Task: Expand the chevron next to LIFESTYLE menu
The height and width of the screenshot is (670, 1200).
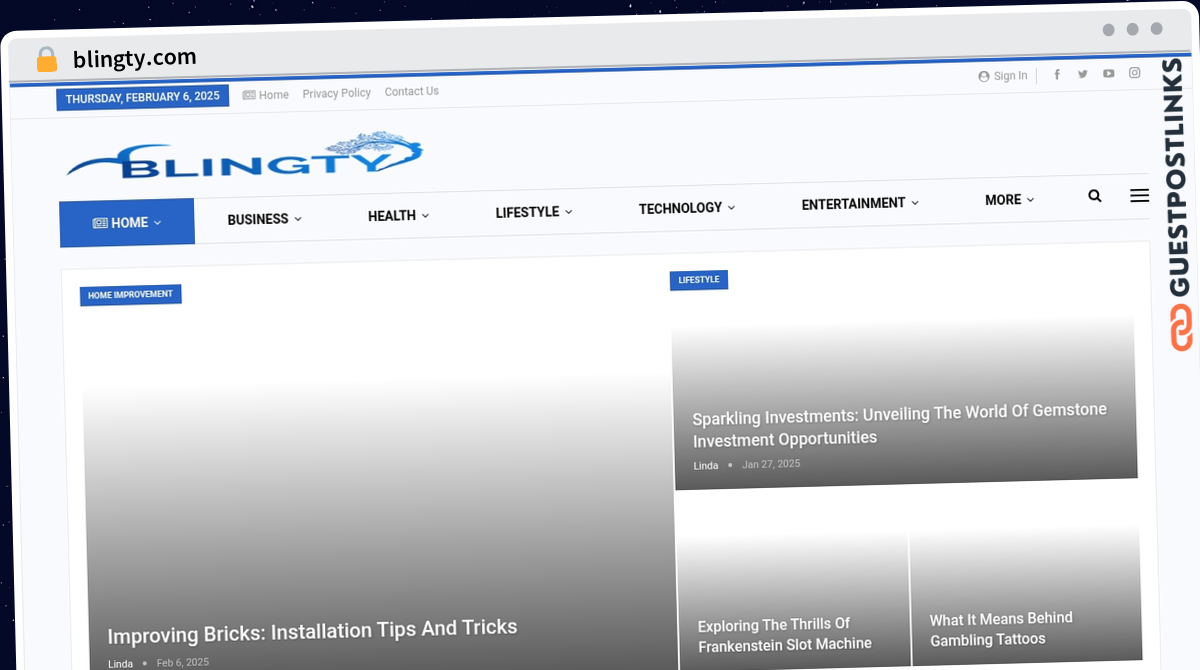Action: [x=568, y=212]
